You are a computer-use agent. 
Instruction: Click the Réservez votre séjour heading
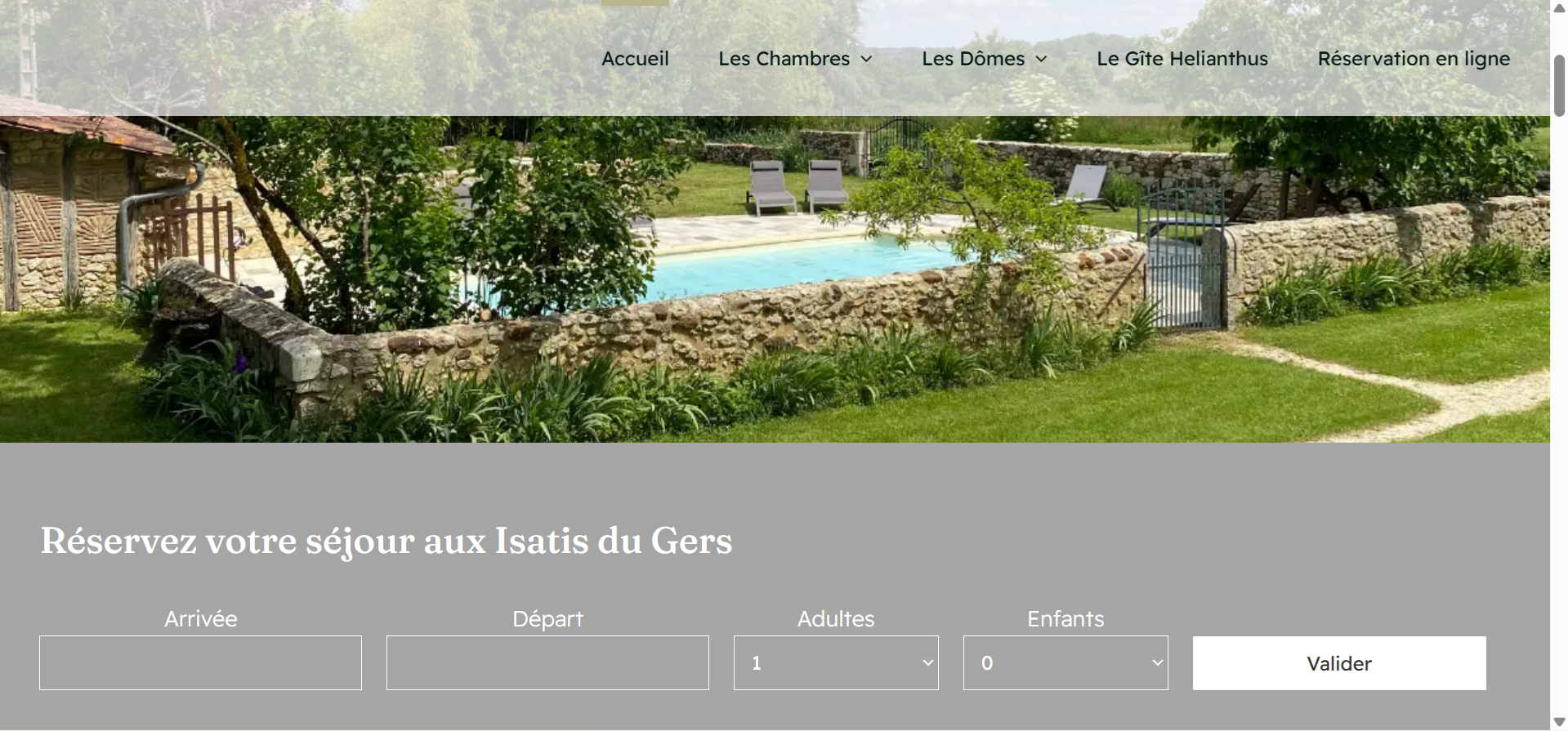[x=386, y=541]
